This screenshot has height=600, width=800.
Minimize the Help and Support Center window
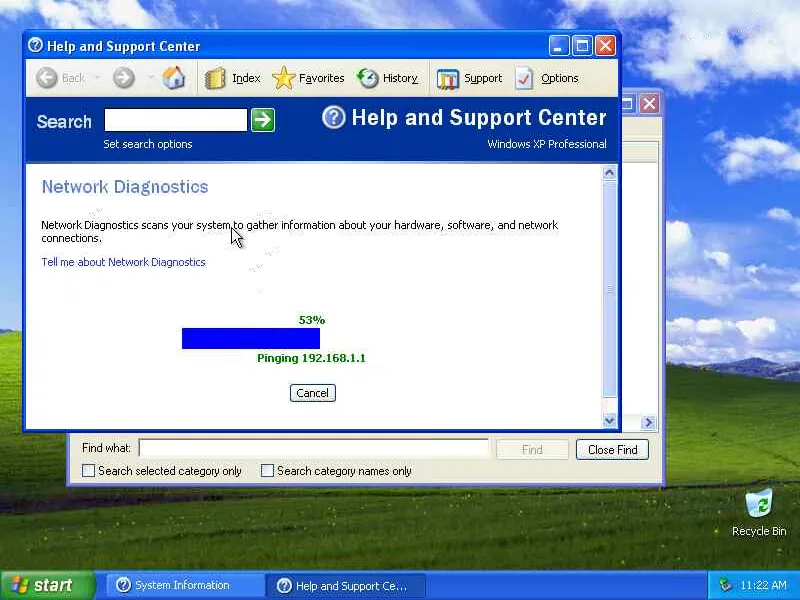[559, 46]
